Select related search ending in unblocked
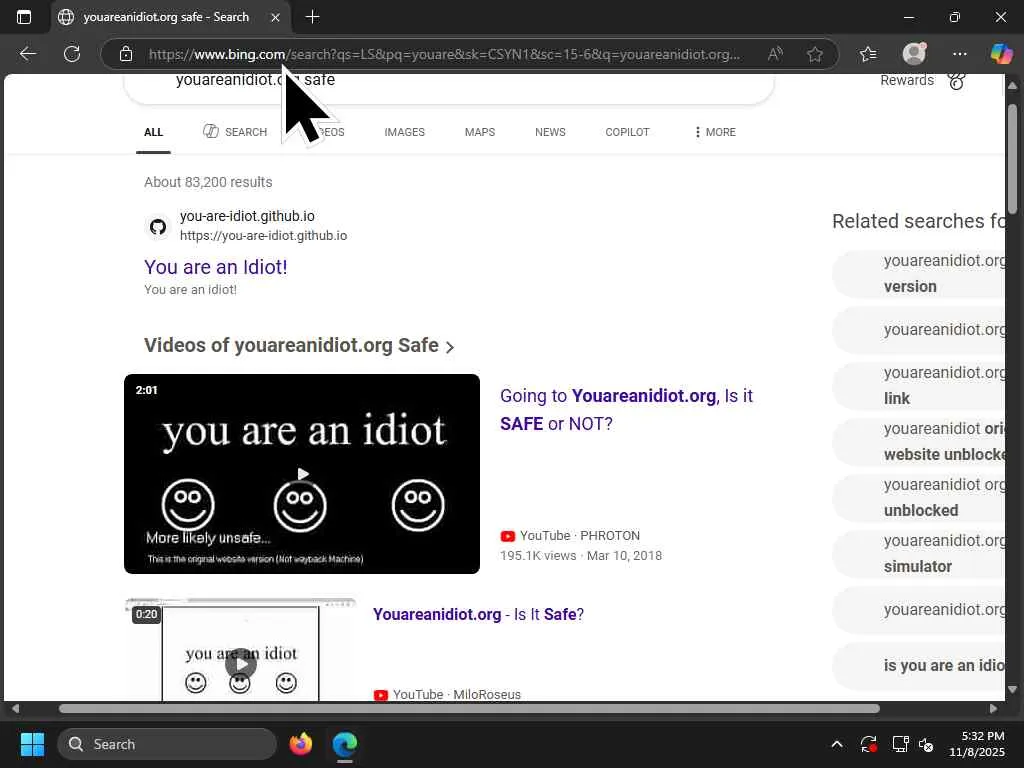Screen dimensions: 1024x768 click(919, 498)
